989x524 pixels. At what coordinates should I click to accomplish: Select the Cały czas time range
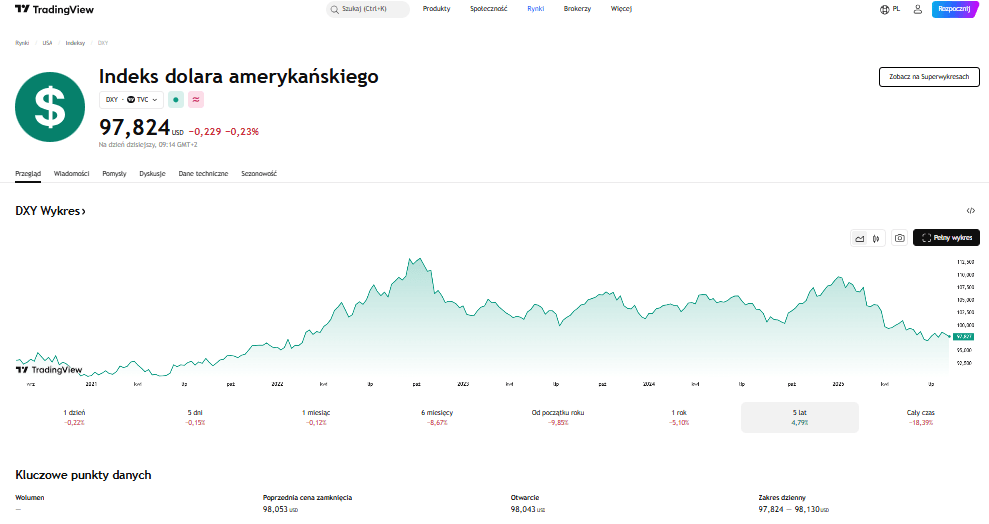click(x=921, y=417)
